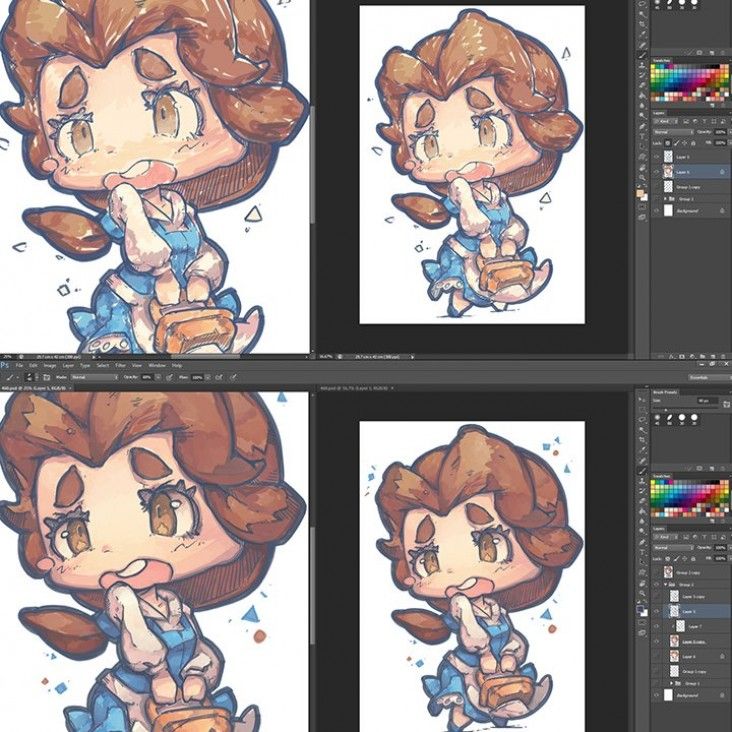Click the Opacity value field in options bar

tap(146, 377)
